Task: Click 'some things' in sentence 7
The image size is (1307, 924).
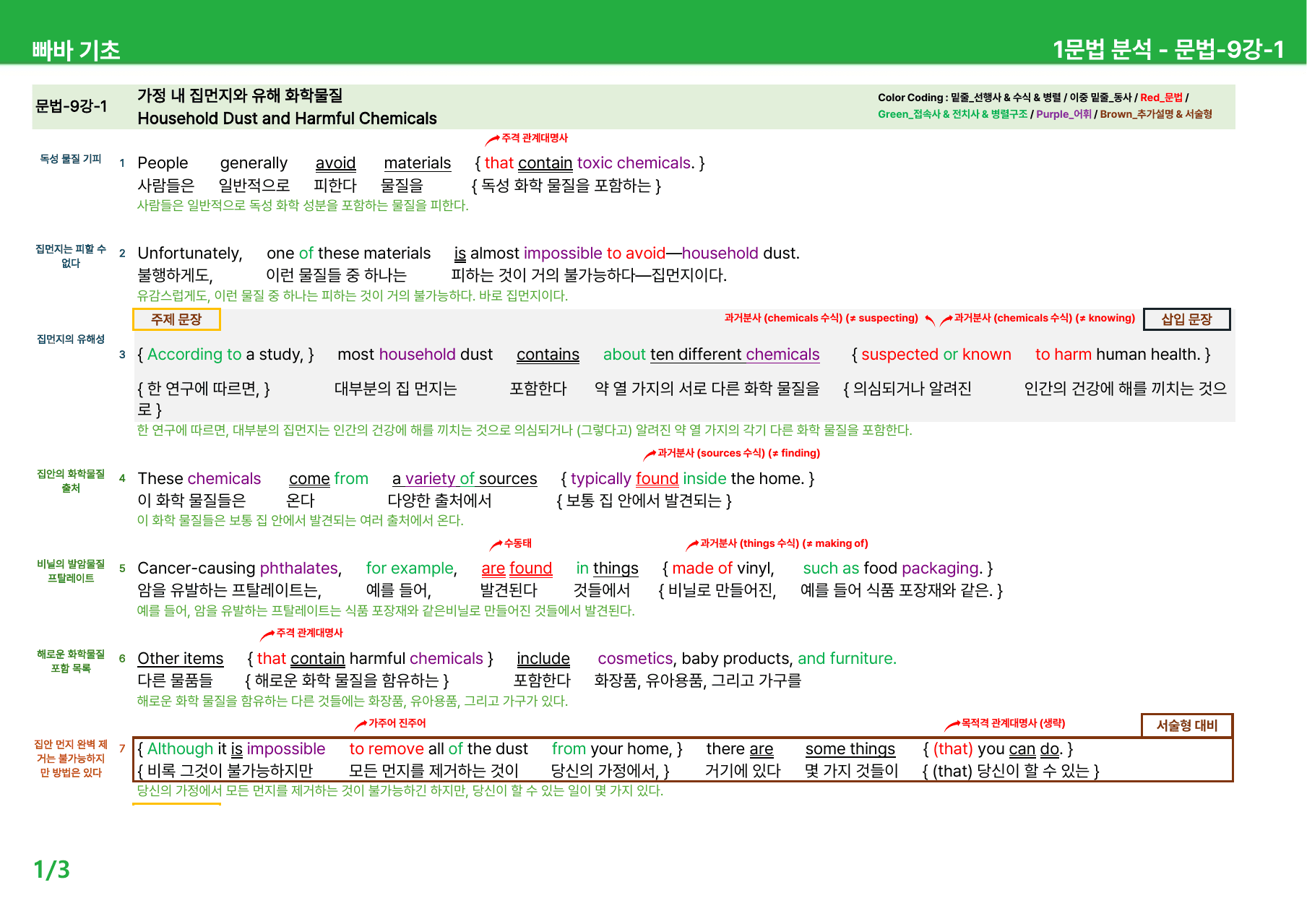Action: tap(850, 749)
